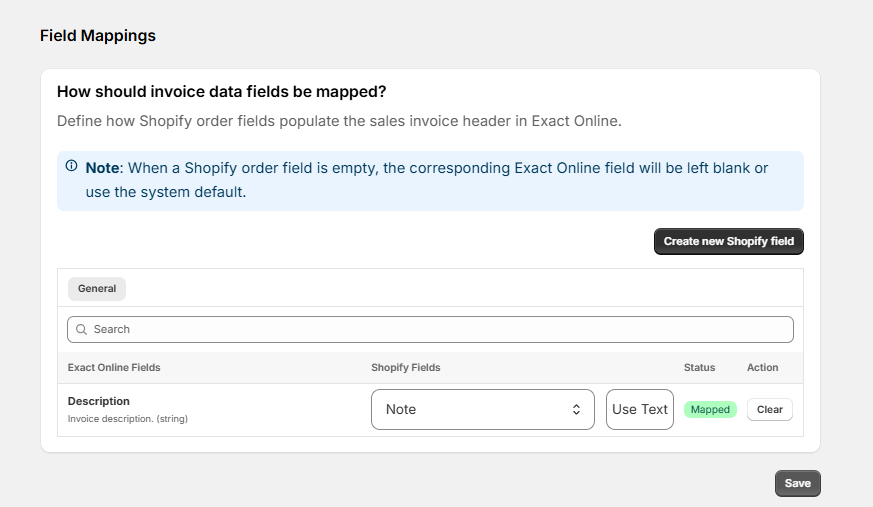
Task: Click the magnifier icon in the search box
Action: (81, 329)
